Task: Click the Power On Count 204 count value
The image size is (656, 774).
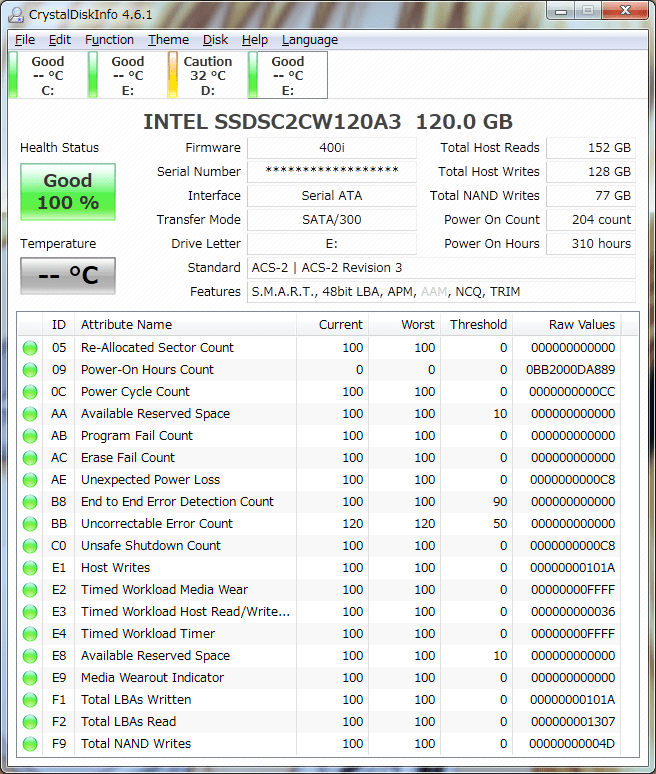Action: tap(590, 220)
